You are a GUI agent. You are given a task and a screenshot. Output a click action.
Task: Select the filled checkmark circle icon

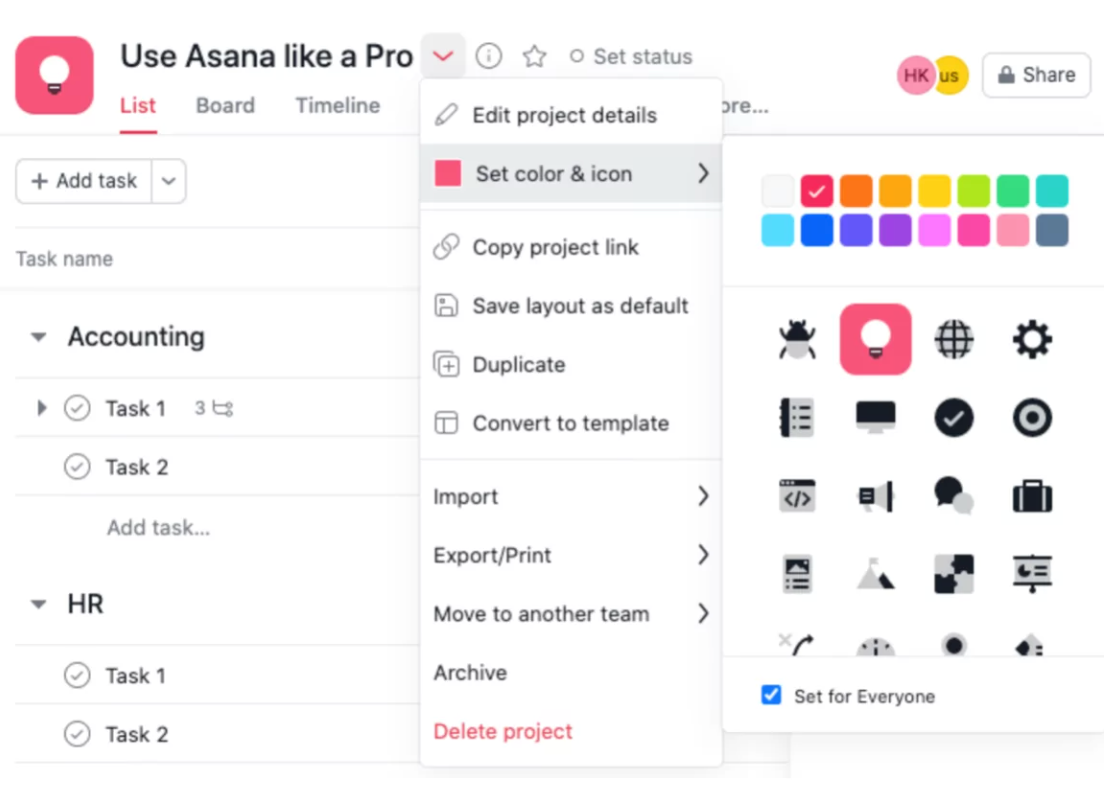pos(954,417)
